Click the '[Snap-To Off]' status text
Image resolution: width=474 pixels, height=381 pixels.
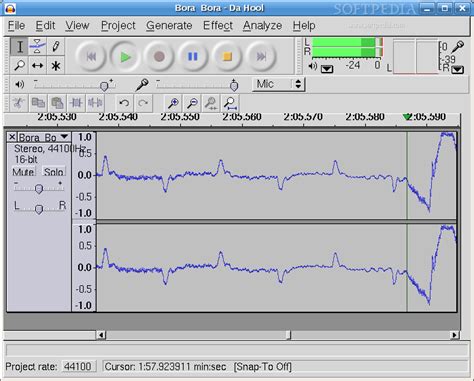click(263, 367)
